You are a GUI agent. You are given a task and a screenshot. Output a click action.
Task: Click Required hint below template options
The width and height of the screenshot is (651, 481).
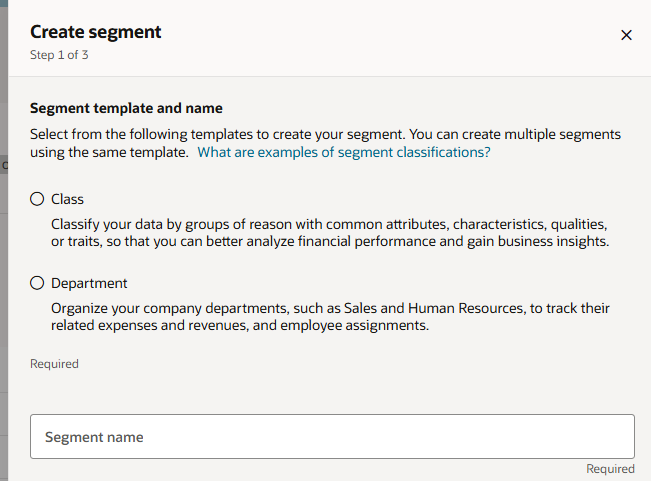coord(54,364)
